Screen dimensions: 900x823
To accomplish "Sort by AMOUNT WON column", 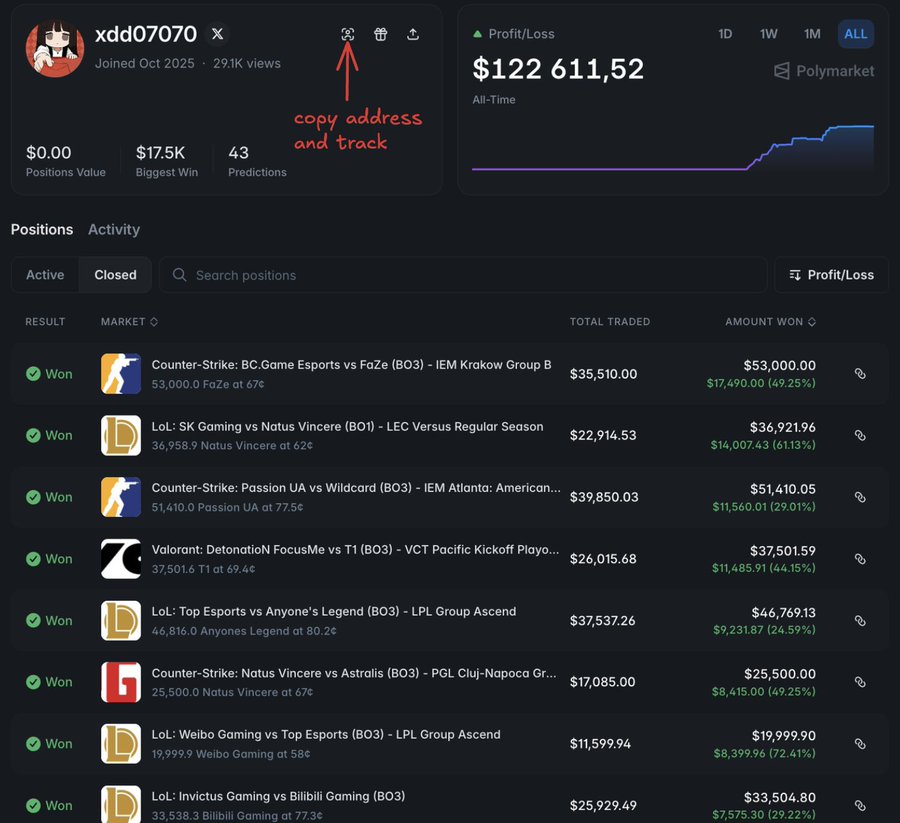I will coord(770,321).
